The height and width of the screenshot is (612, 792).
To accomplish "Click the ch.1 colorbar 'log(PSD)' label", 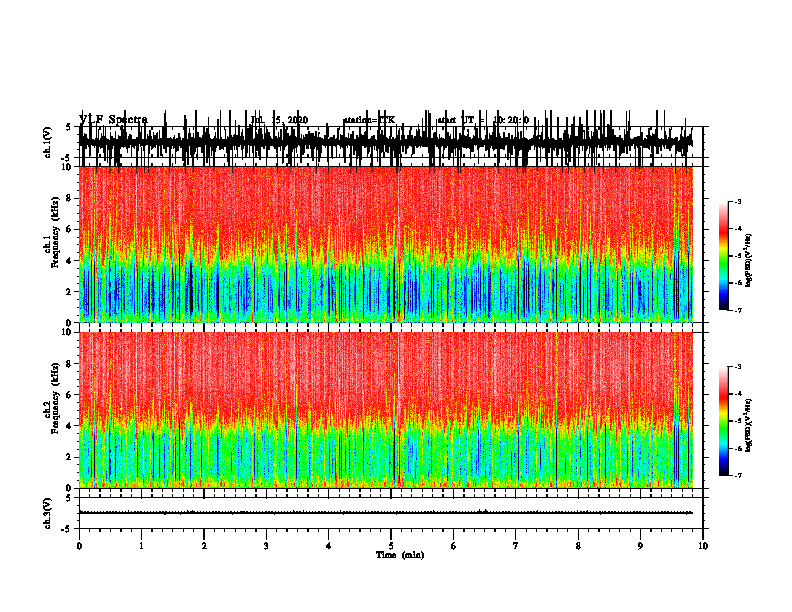I will [x=749, y=261].
